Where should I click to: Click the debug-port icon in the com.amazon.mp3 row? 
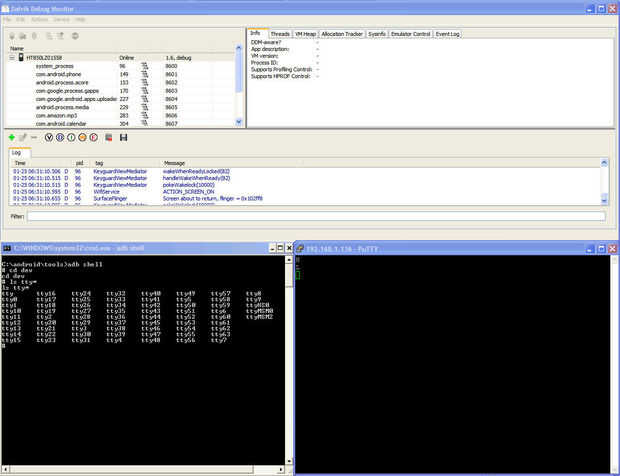(144, 115)
